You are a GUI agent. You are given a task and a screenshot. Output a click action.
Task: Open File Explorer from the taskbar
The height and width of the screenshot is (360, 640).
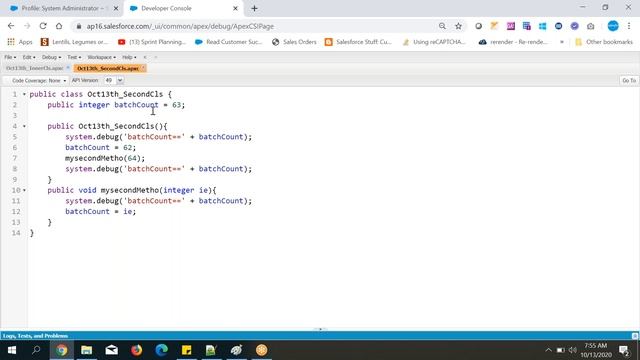(87, 350)
